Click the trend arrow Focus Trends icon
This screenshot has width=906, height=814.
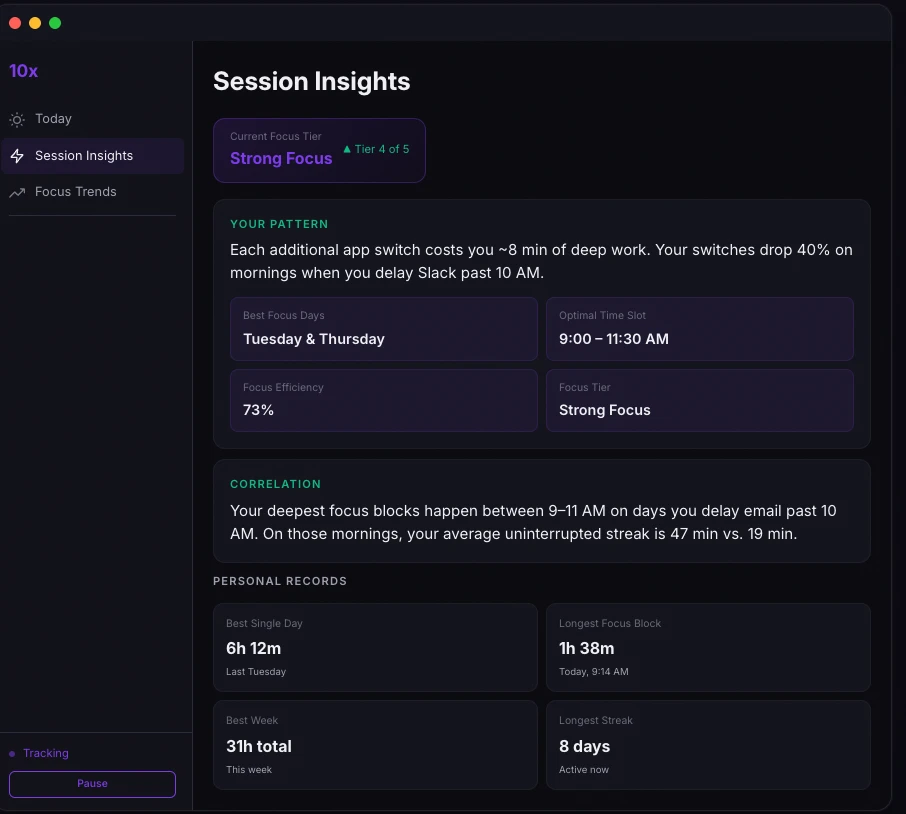(17, 192)
